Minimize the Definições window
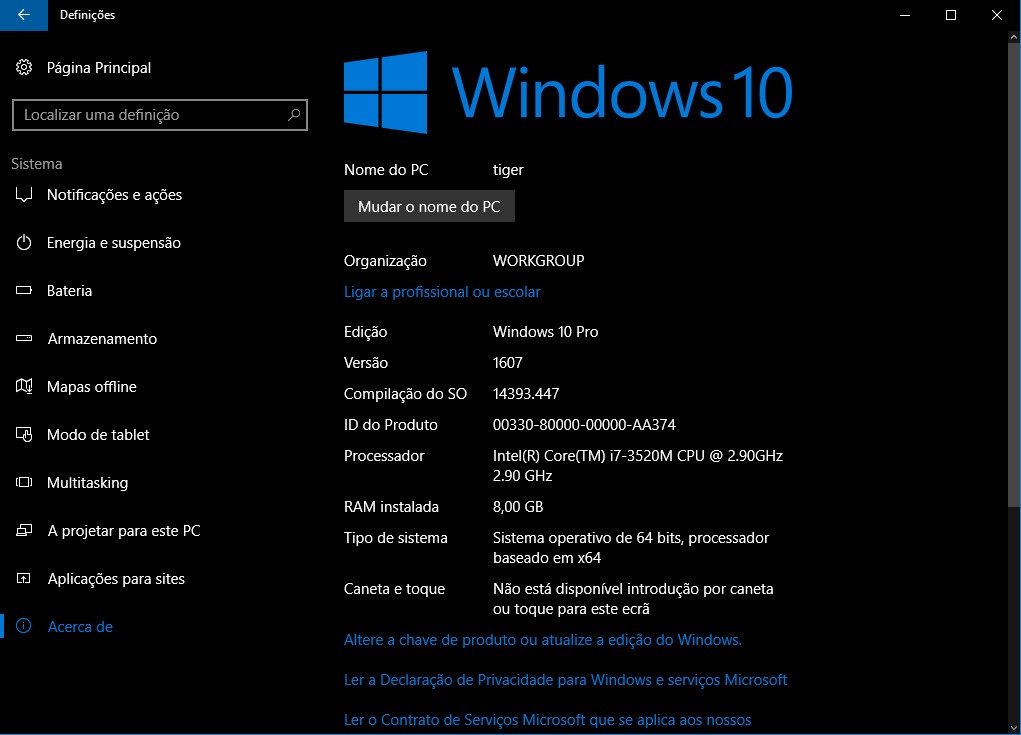Image resolution: width=1021 pixels, height=735 pixels. click(904, 15)
